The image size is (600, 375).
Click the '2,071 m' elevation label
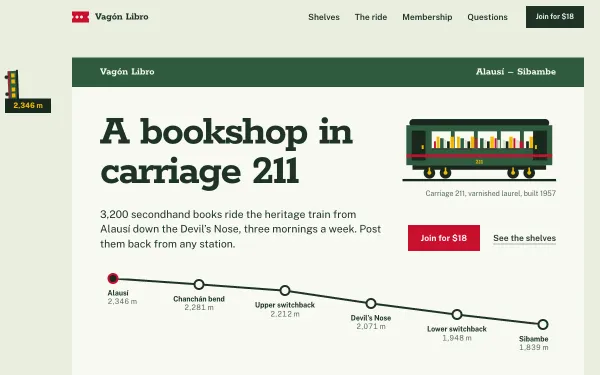pos(371,326)
